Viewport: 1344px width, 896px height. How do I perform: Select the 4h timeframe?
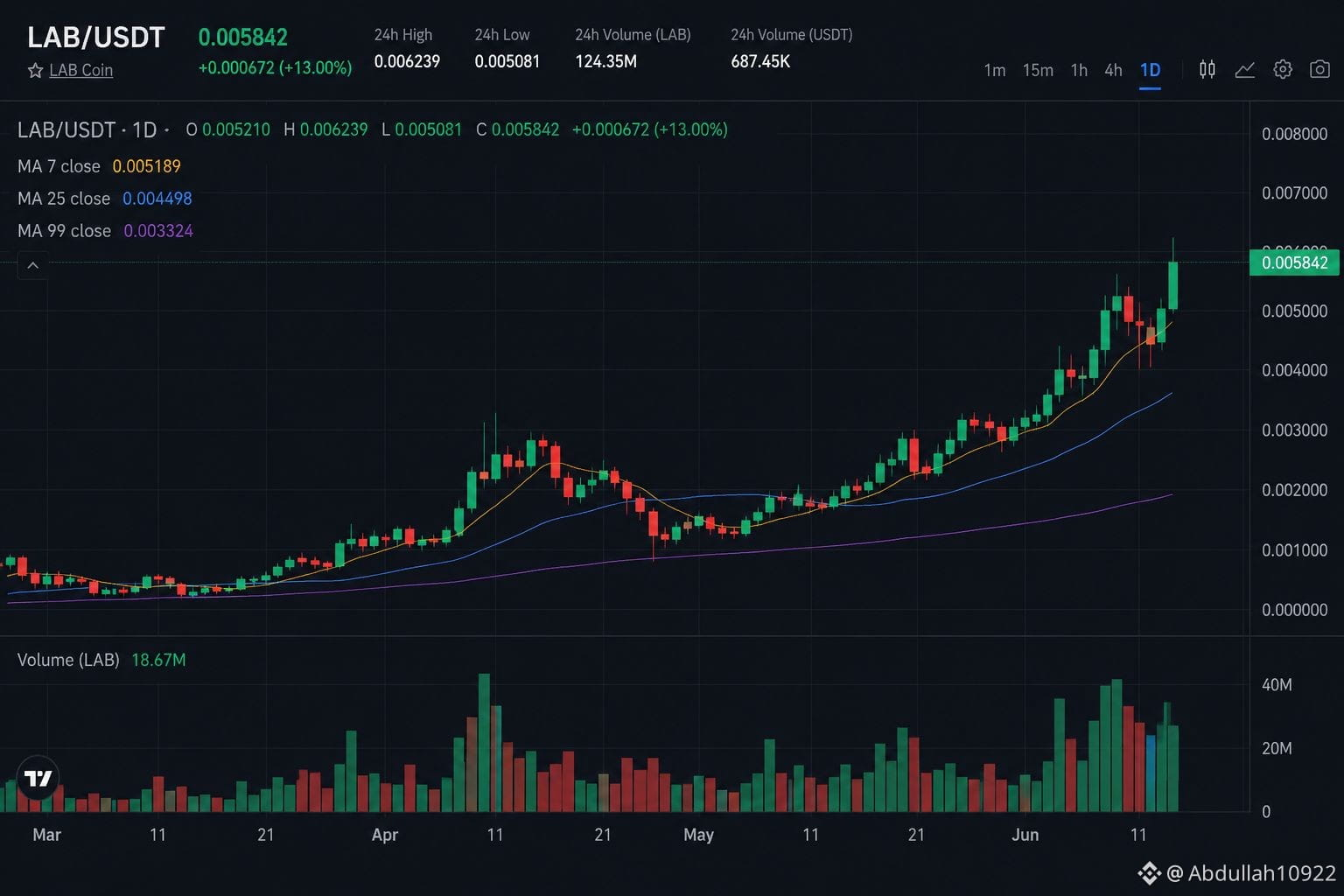pyautogui.click(x=1113, y=70)
